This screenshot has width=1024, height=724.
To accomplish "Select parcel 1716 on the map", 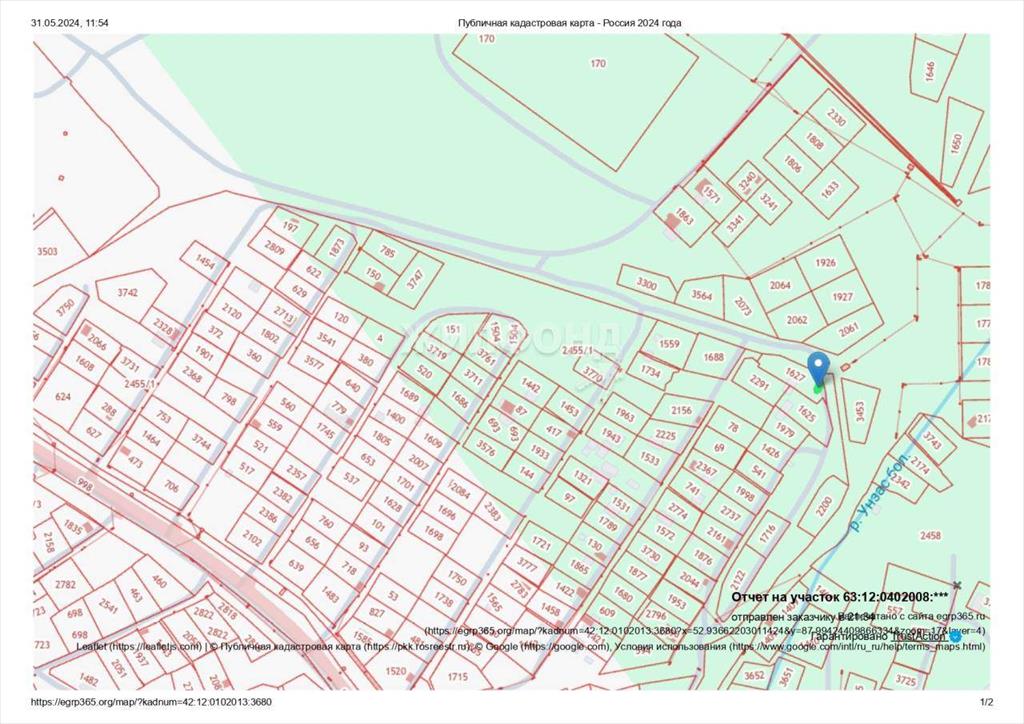I will [x=768, y=534].
